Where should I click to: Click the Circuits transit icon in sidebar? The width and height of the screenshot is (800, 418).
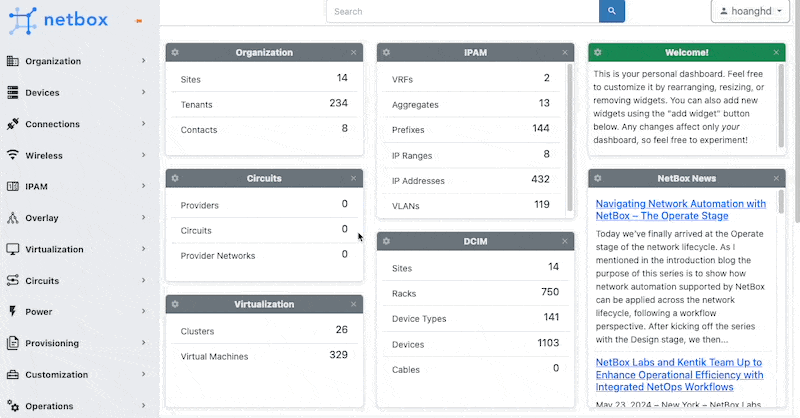click(13, 281)
